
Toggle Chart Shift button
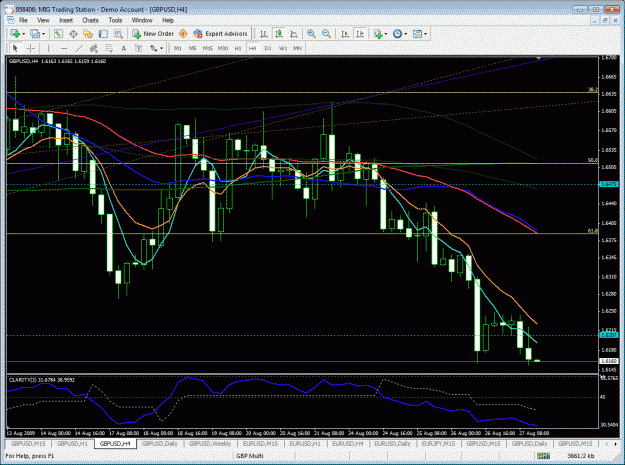[360, 34]
